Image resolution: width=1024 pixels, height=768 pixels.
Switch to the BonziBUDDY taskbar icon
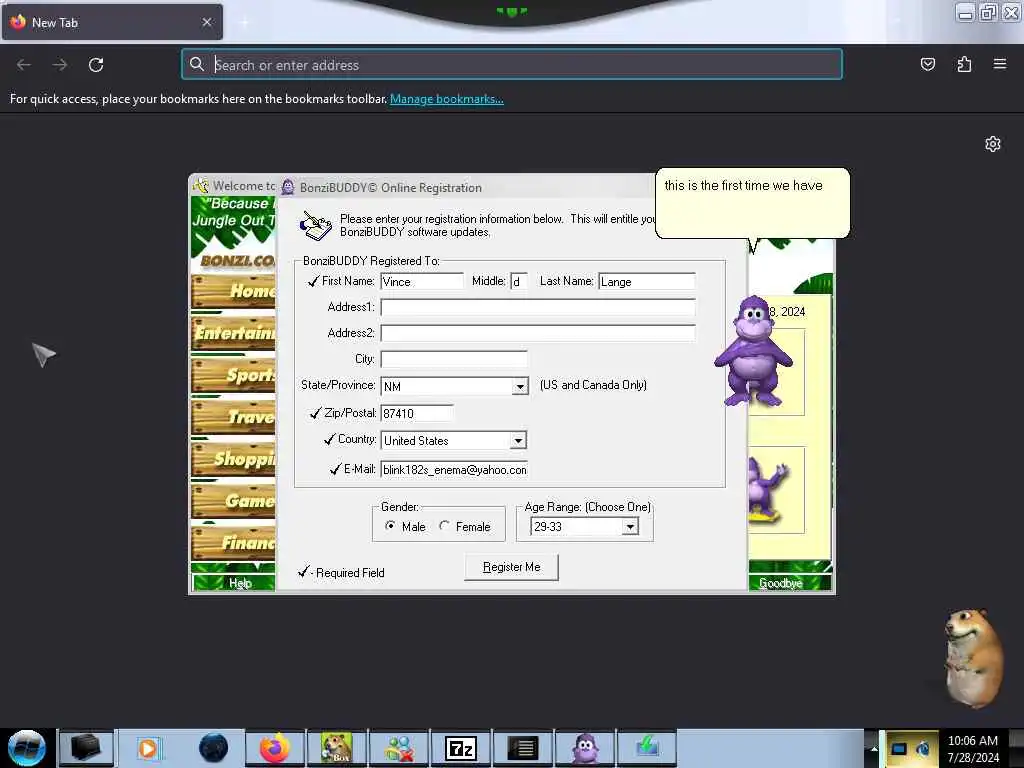584,748
